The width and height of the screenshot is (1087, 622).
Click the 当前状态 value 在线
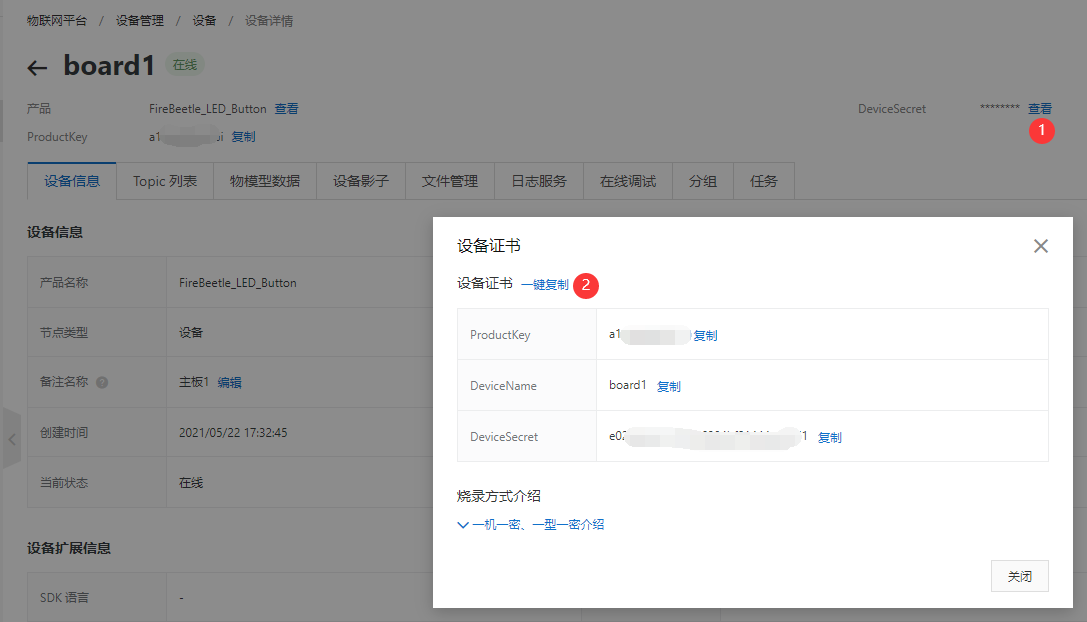point(191,483)
